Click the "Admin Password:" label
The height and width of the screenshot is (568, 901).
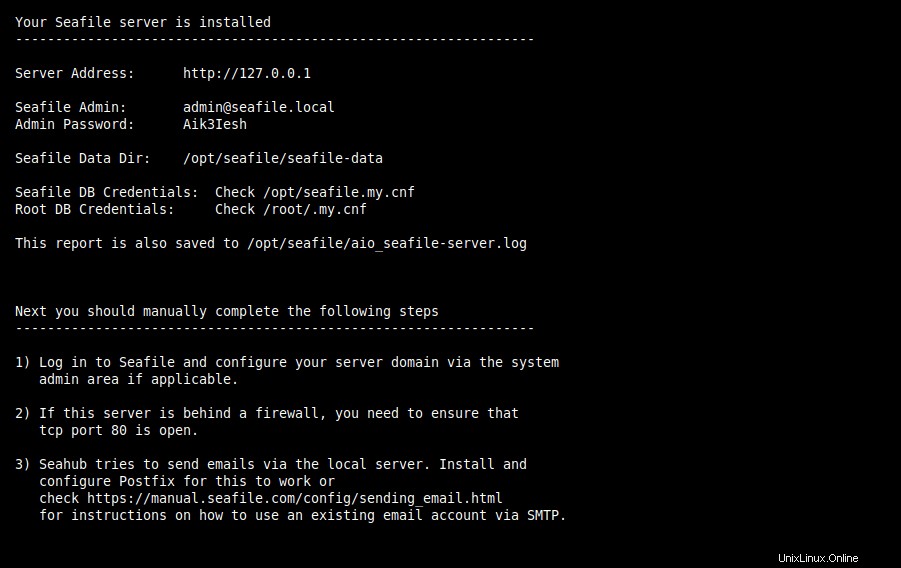[x=74, y=124]
